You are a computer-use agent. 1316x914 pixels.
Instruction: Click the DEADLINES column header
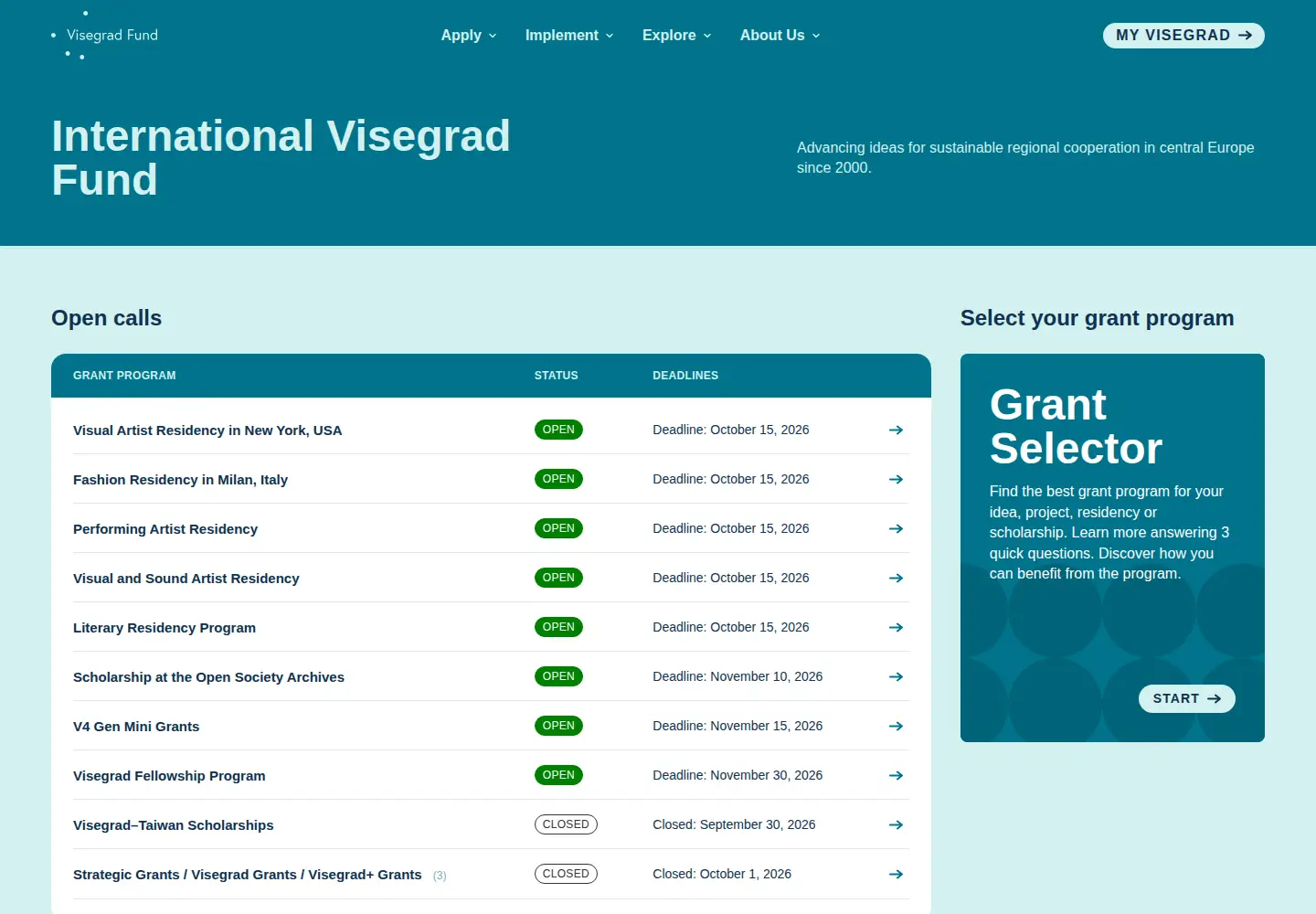pyautogui.click(x=685, y=376)
